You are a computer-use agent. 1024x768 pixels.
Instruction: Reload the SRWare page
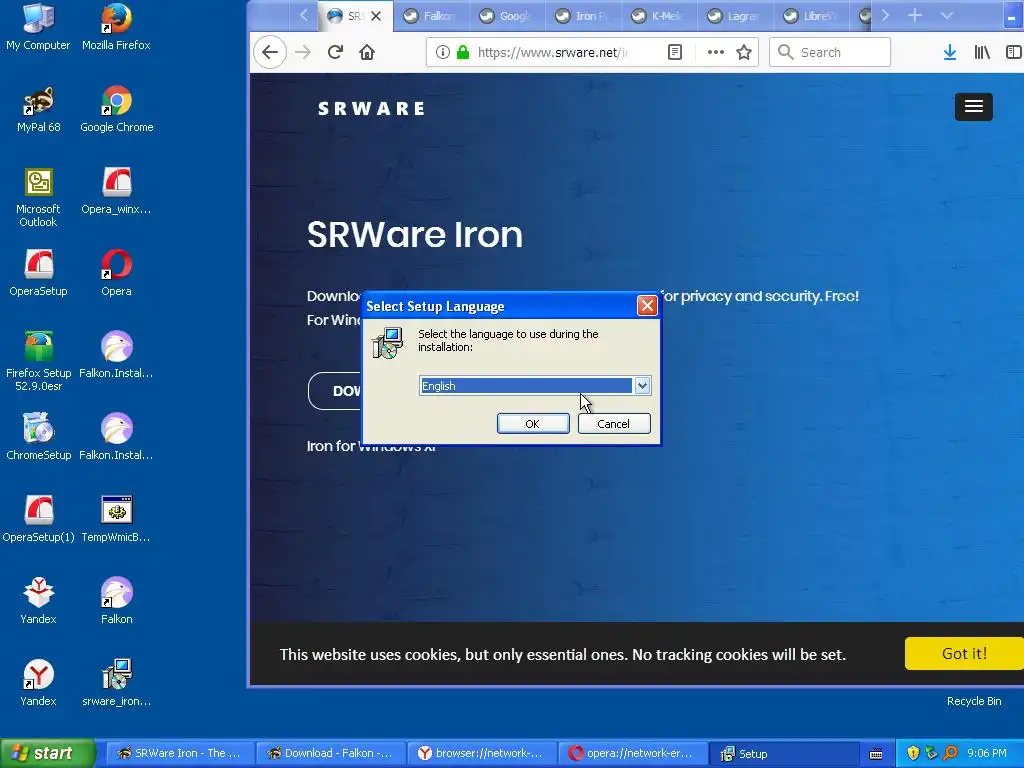coord(336,52)
